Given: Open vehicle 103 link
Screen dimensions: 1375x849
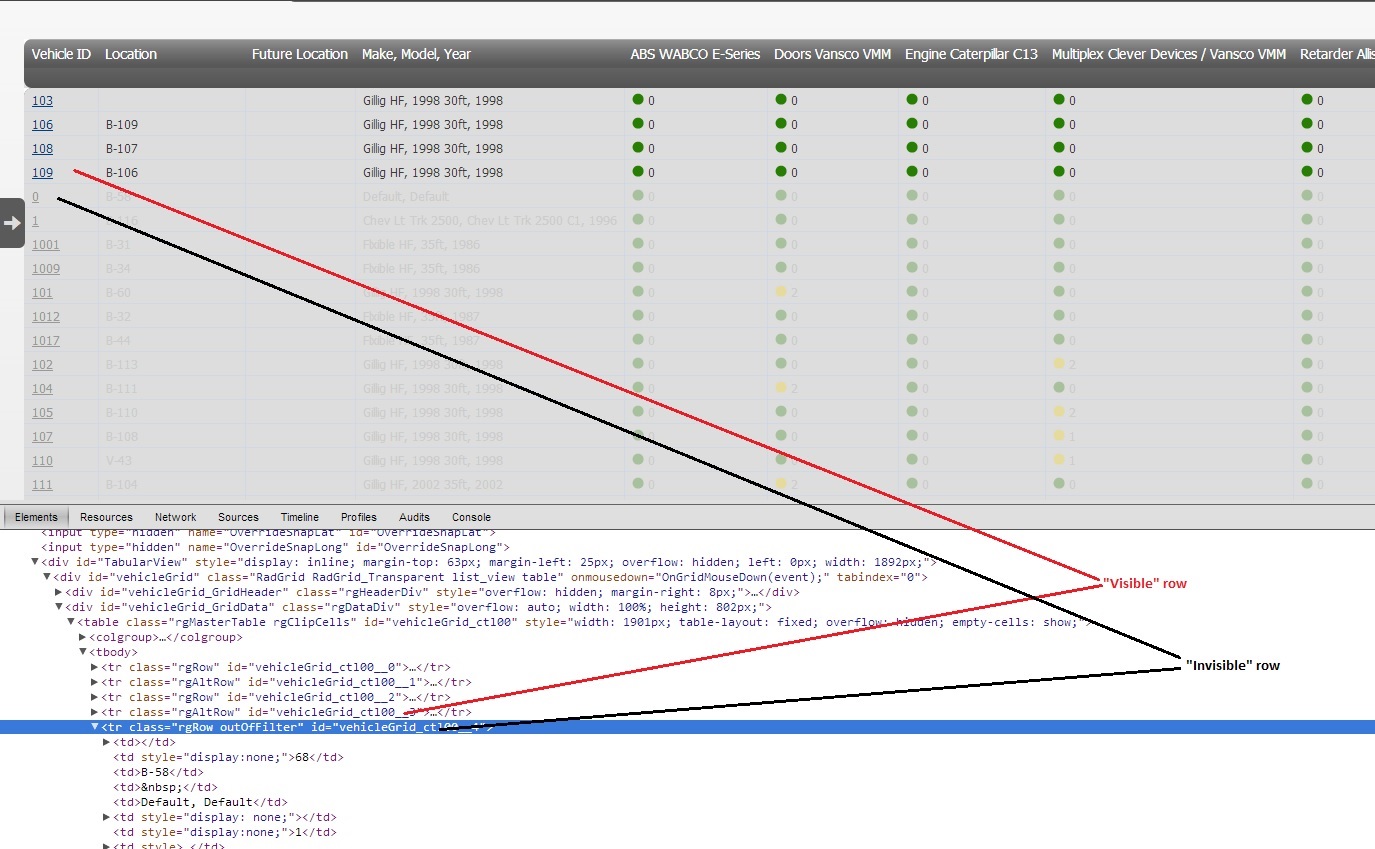Looking at the screenshot, I should pos(42,101).
